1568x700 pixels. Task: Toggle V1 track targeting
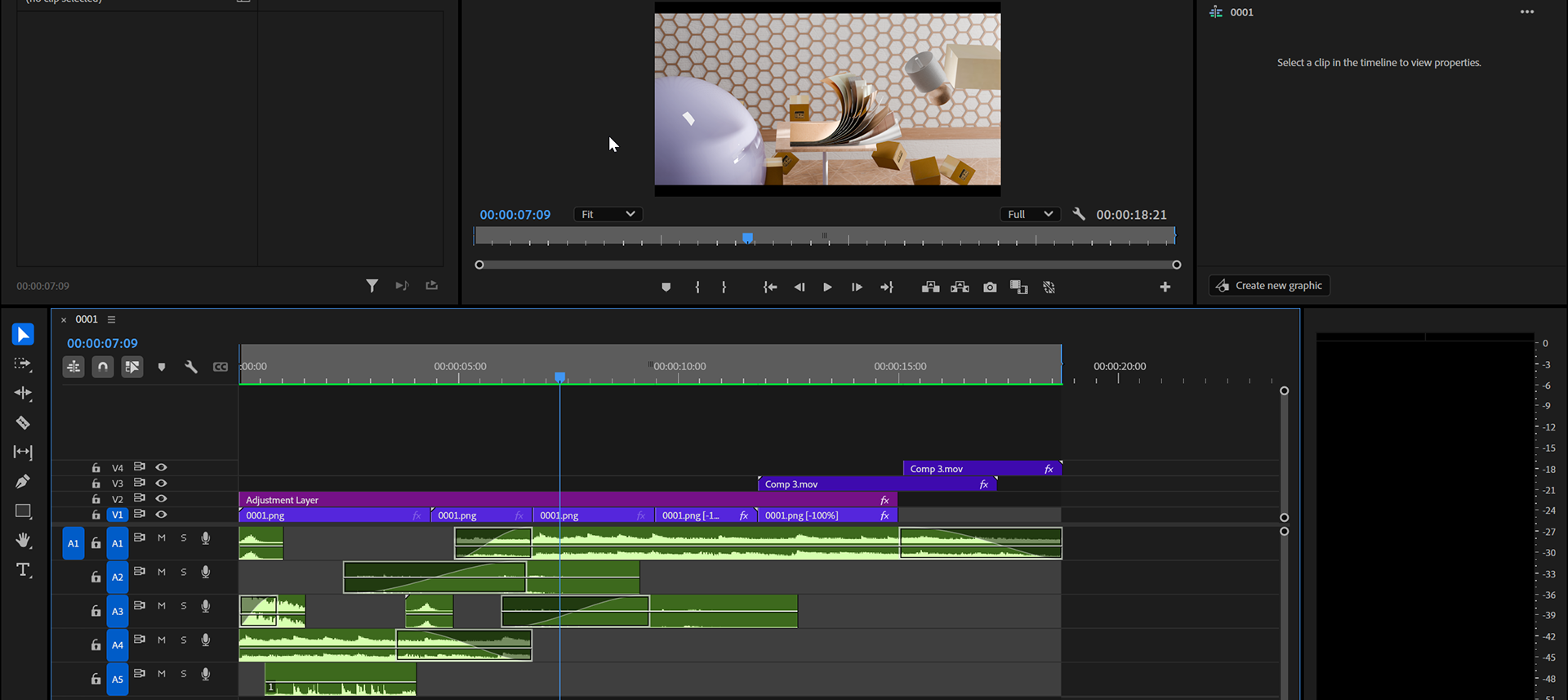pyautogui.click(x=118, y=515)
